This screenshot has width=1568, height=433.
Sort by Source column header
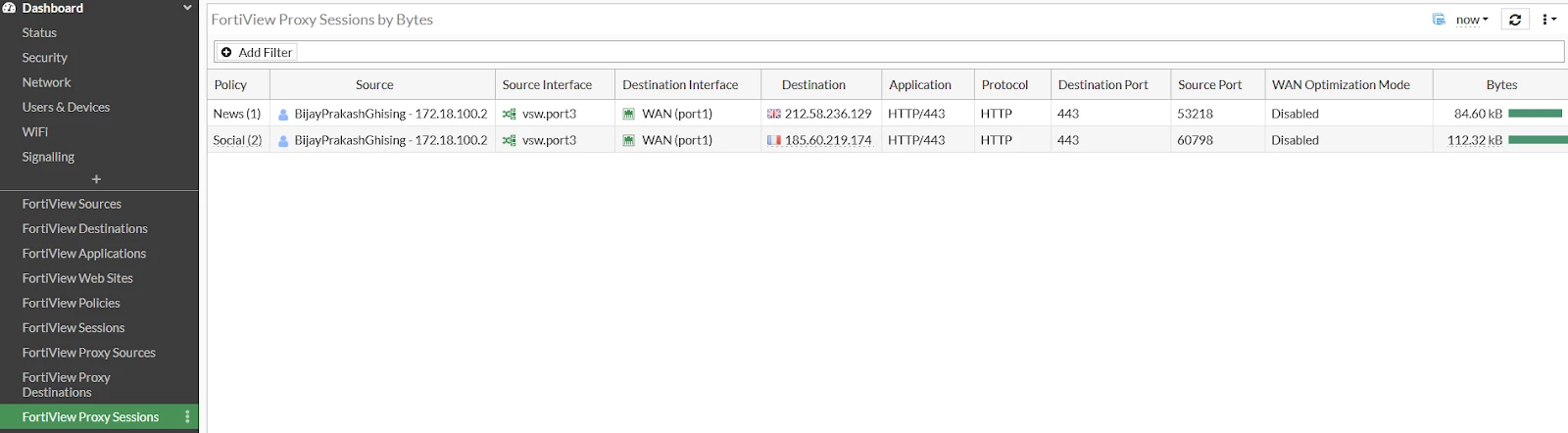(x=374, y=84)
